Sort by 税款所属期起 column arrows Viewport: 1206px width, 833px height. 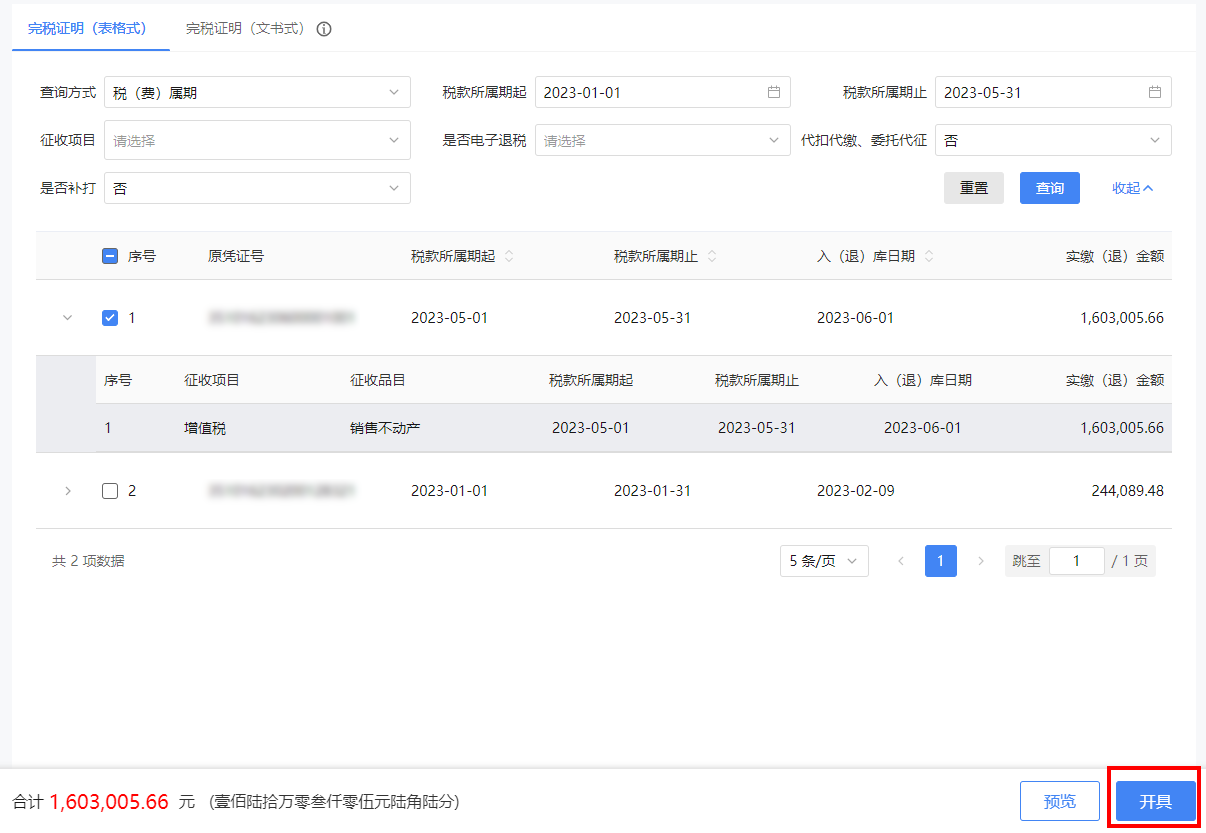point(509,256)
